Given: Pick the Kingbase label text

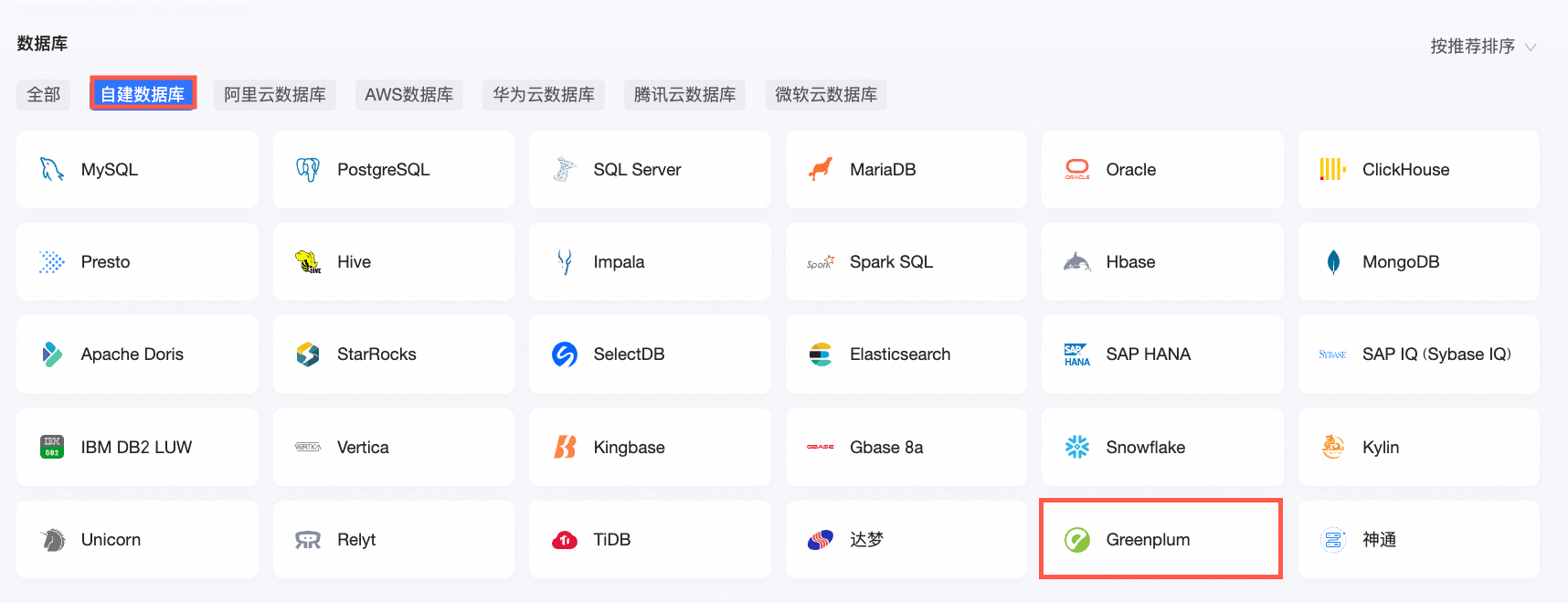Looking at the screenshot, I should (629, 448).
